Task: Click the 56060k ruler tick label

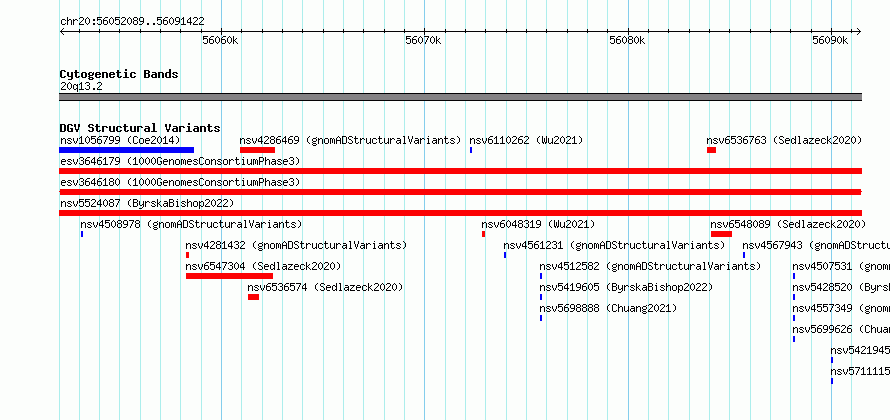Action: [x=220, y=40]
